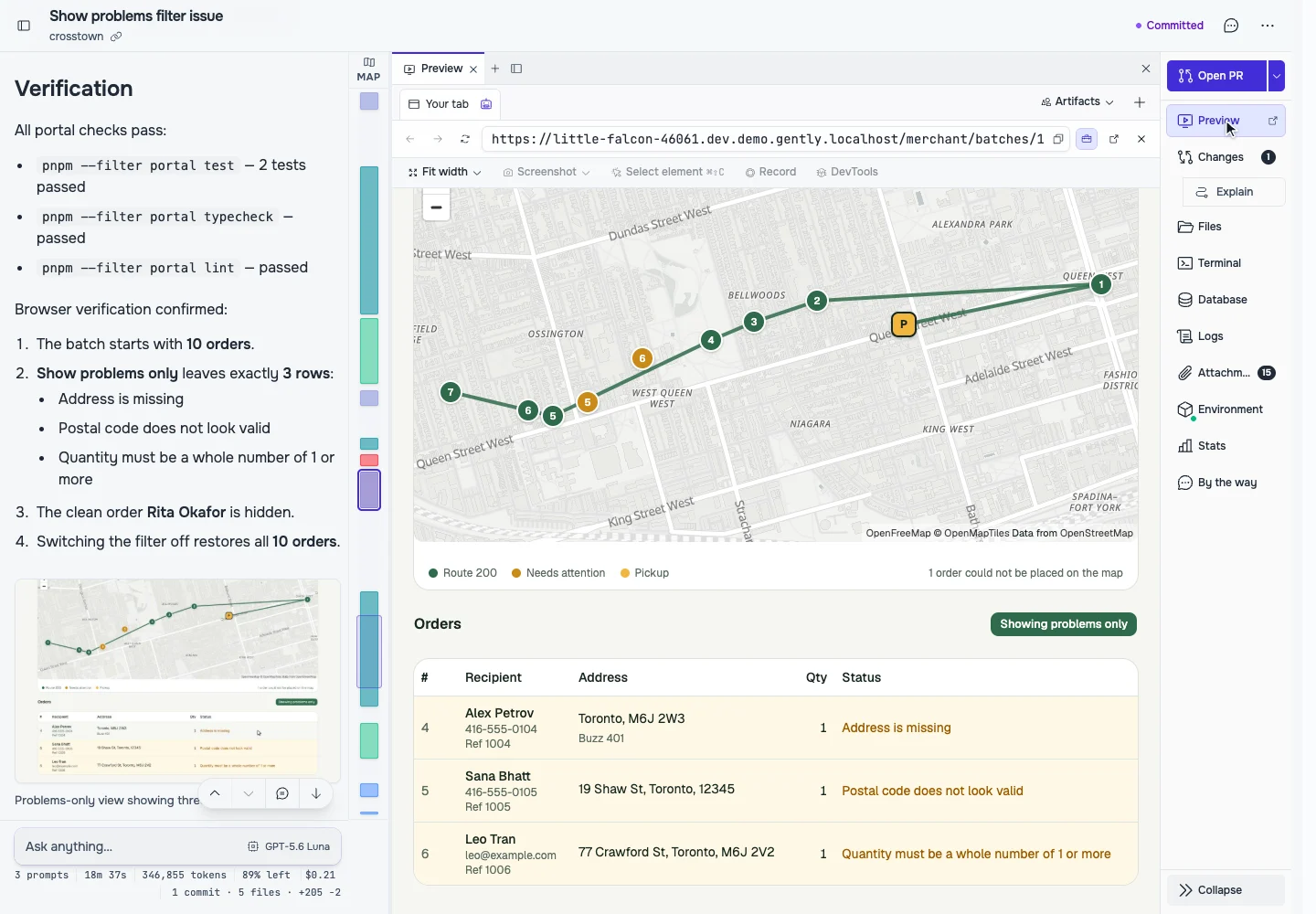Open the Database panel

(1226, 300)
